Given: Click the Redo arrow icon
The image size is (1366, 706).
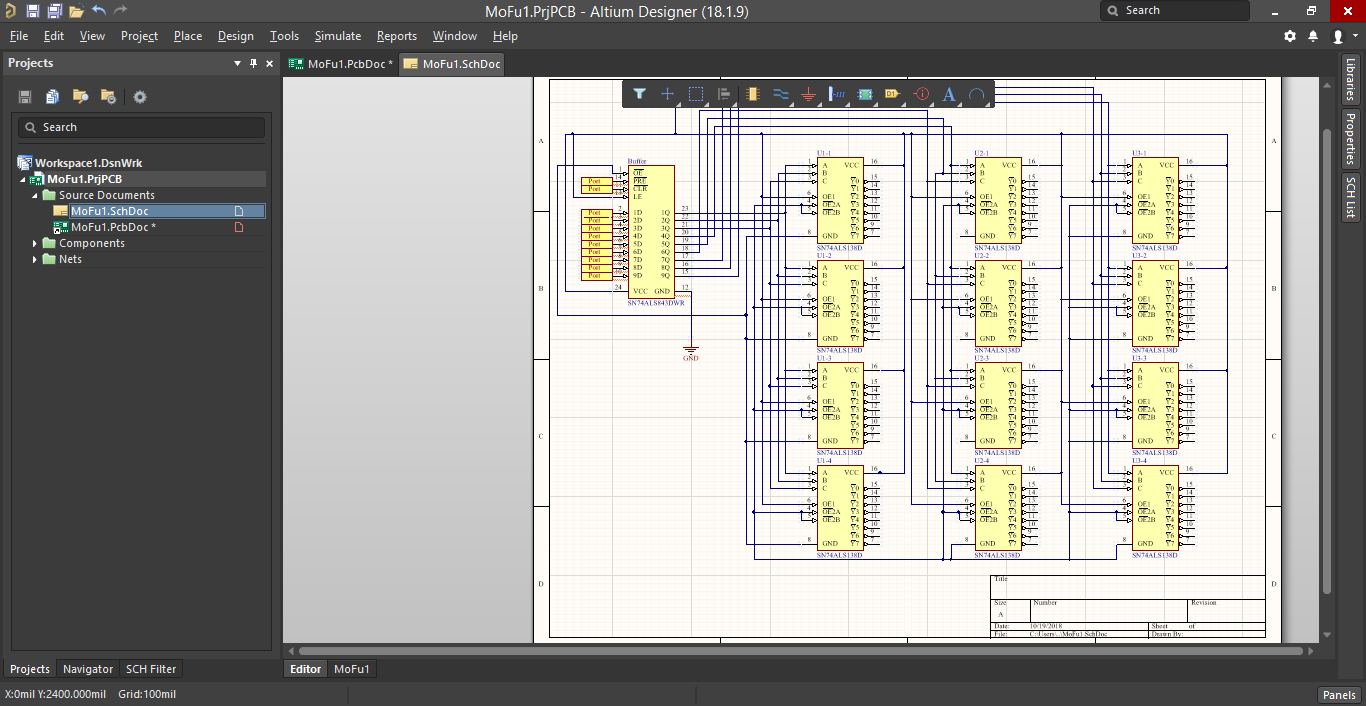Looking at the screenshot, I should click(121, 11).
